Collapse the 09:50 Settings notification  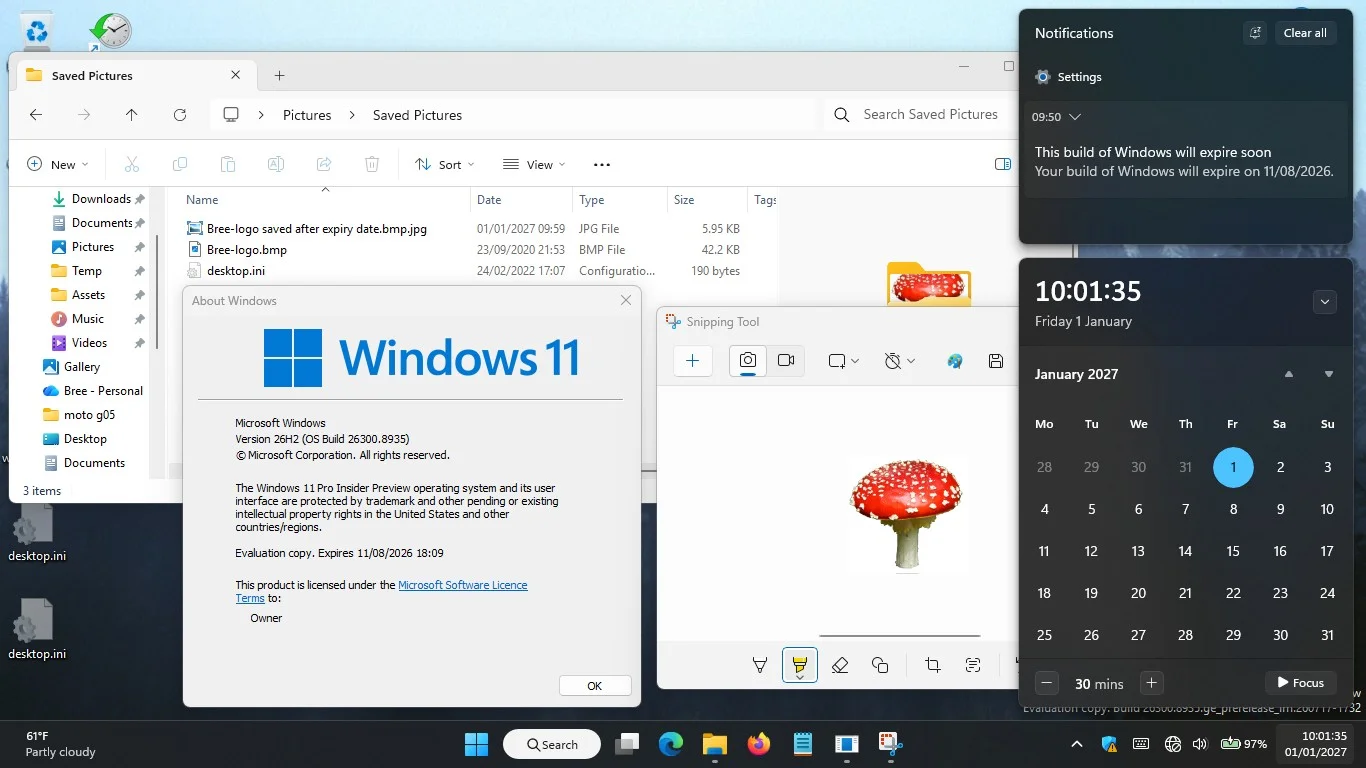tap(1075, 117)
